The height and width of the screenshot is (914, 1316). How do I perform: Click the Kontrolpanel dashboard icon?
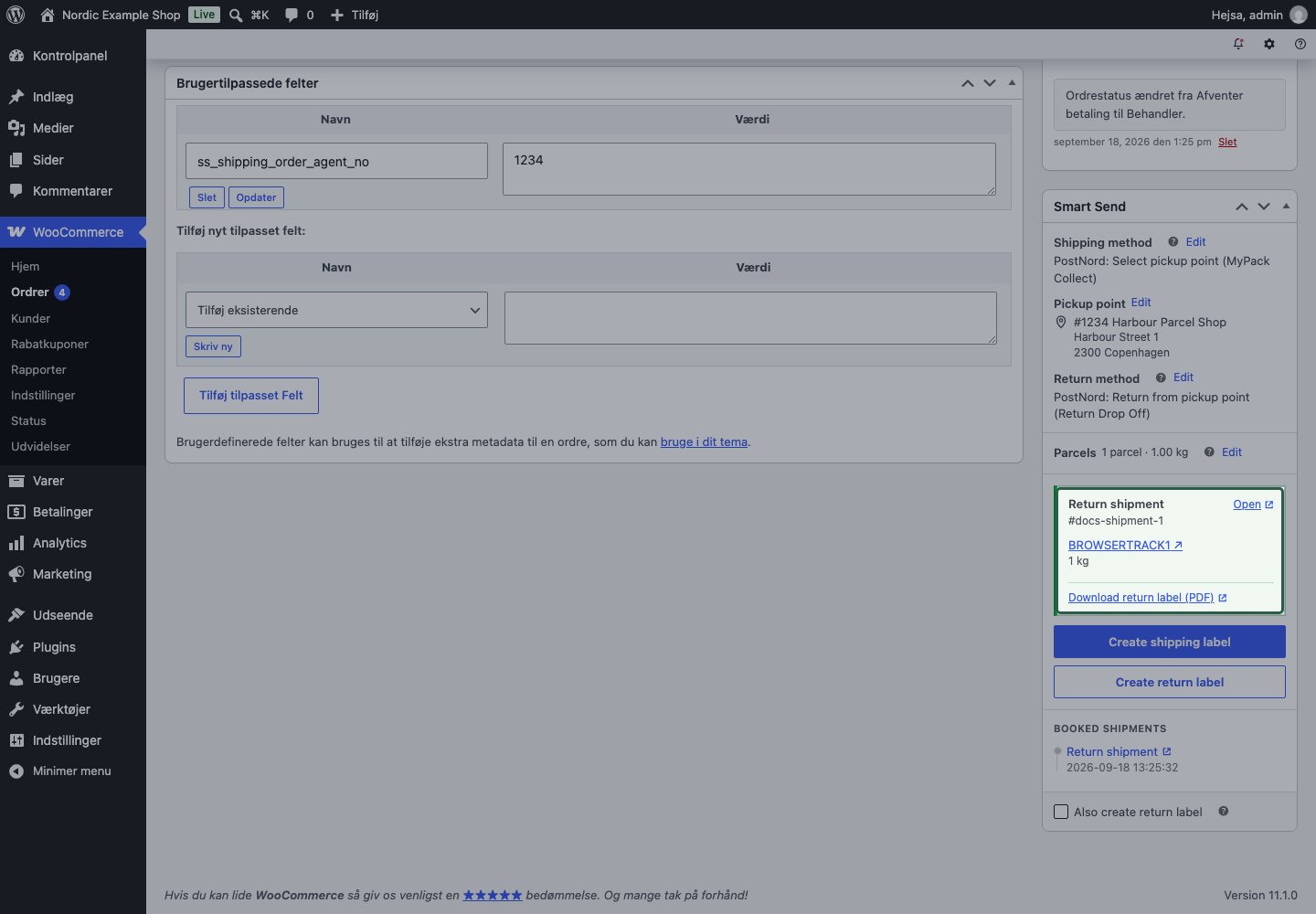coord(16,56)
